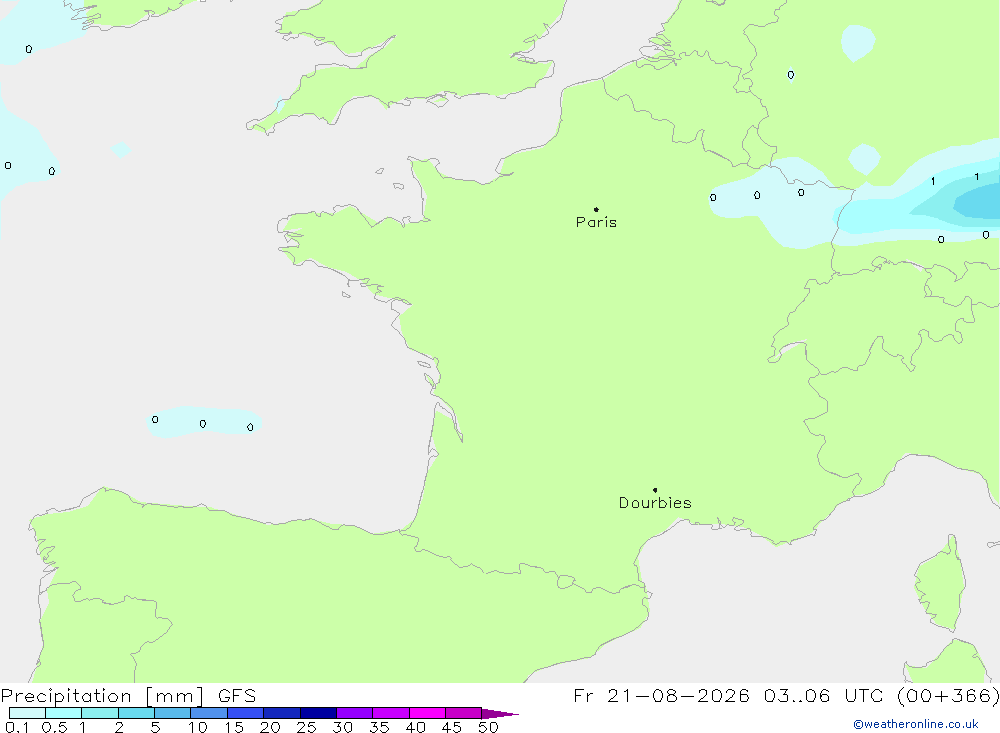This screenshot has width=1000, height=733.
Task: Select the 2 mm legend swatch
Action: [136, 713]
